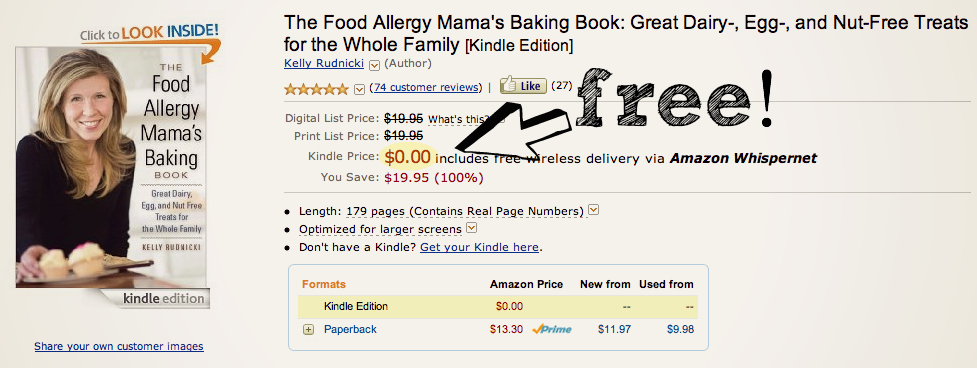This screenshot has width=977, height=368.
Task: Click the thumbs-up Like button
Action: pos(523,86)
